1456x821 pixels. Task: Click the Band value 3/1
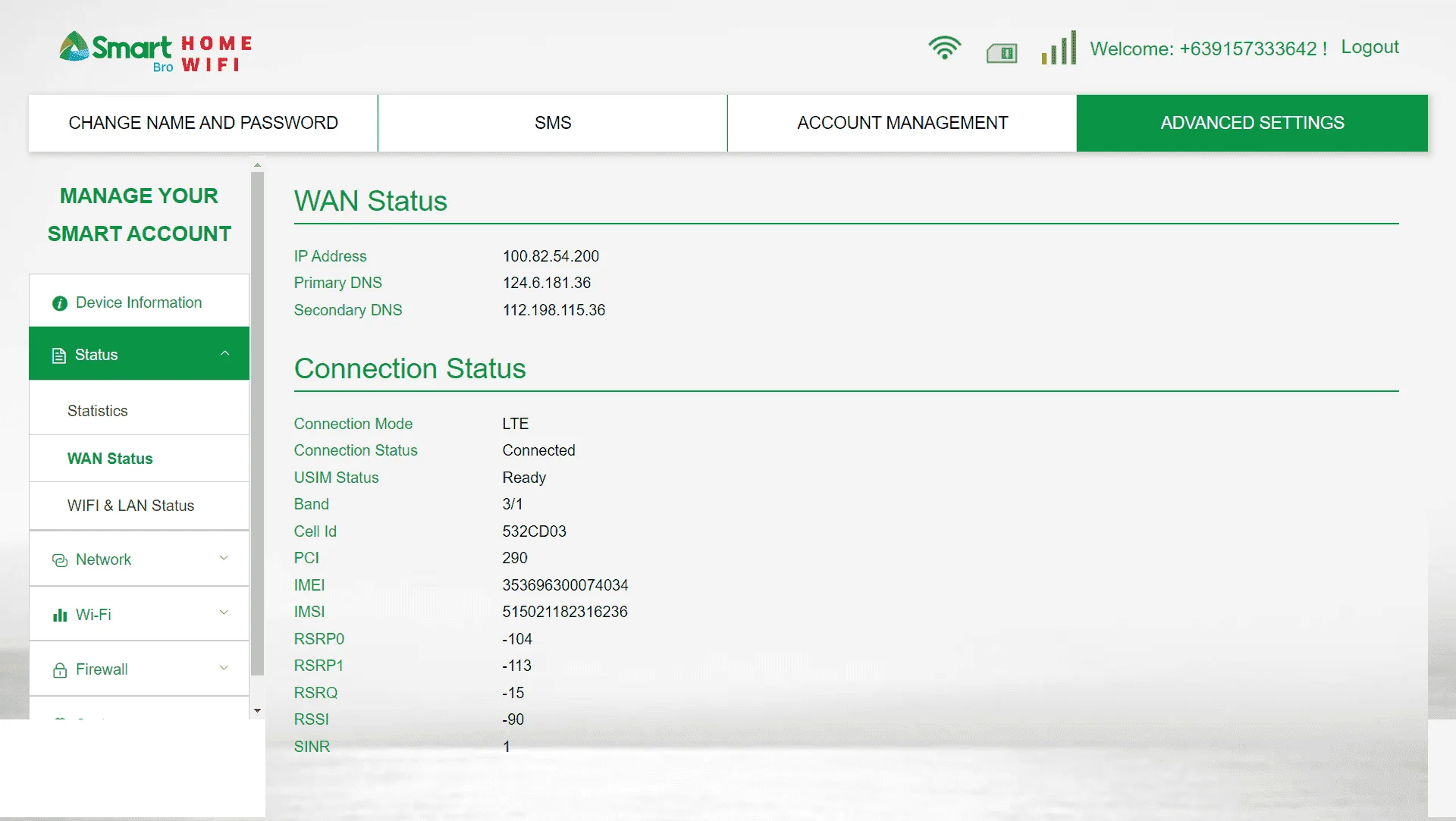pyautogui.click(x=512, y=504)
